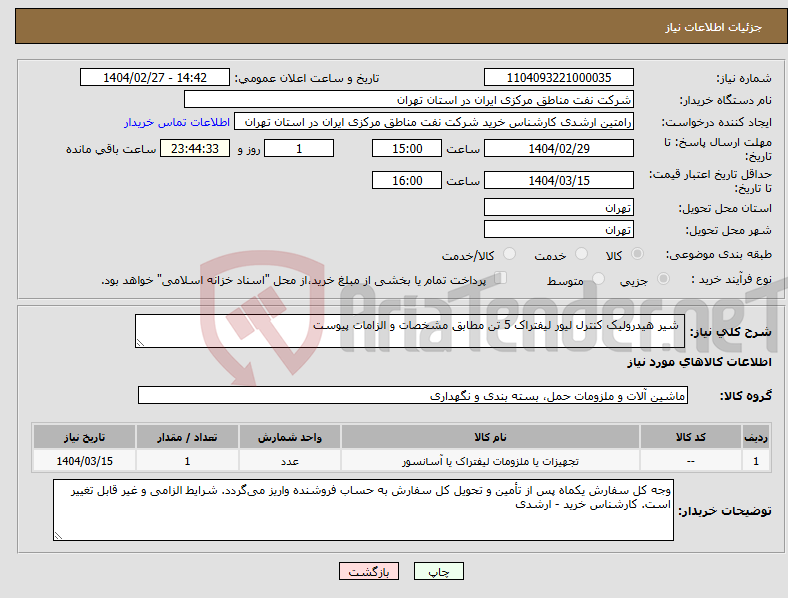Click the شهر محل تحویل field
The width and height of the screenshot is (788, 598).
[x=558, y=229]
